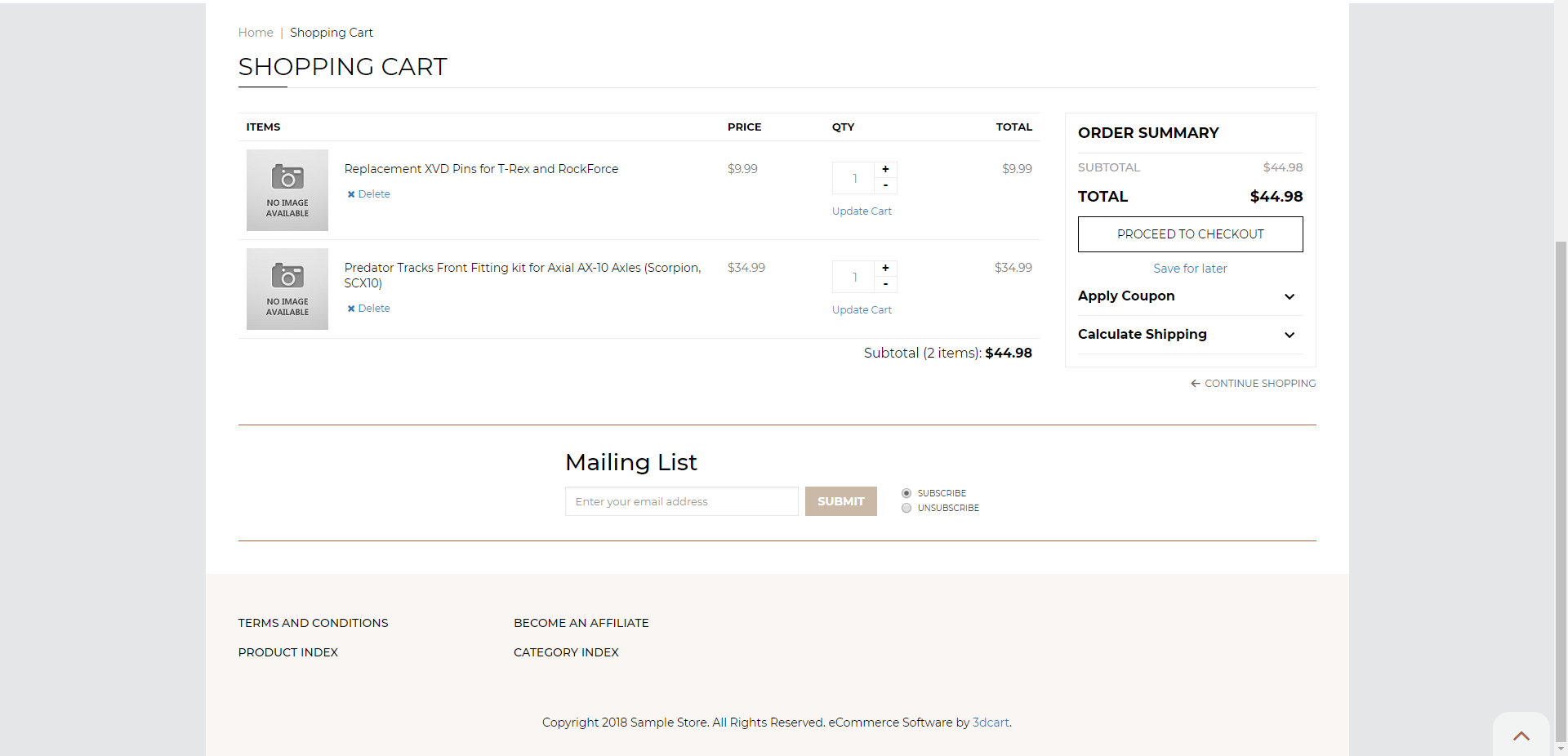Open Terms and Conditions footer link
Viewport: 1568px width, 756px height.
click(313, 623)
